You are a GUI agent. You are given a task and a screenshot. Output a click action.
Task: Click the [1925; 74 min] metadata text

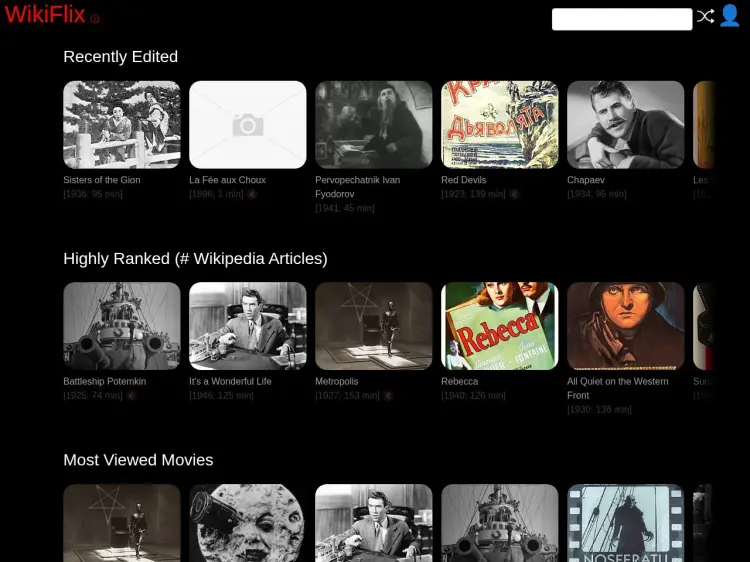point(93,396)
